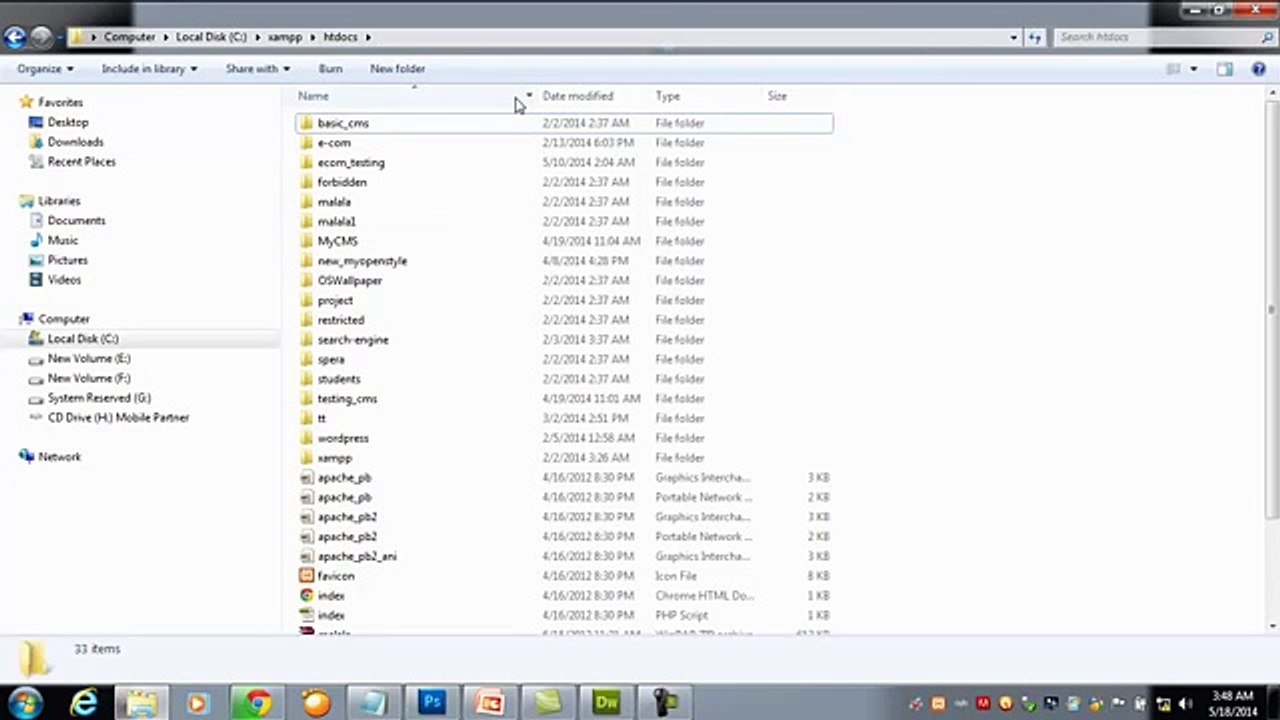Click the basic_cms folder icon
Screen dimensions: 1280x720
(307, 123)
